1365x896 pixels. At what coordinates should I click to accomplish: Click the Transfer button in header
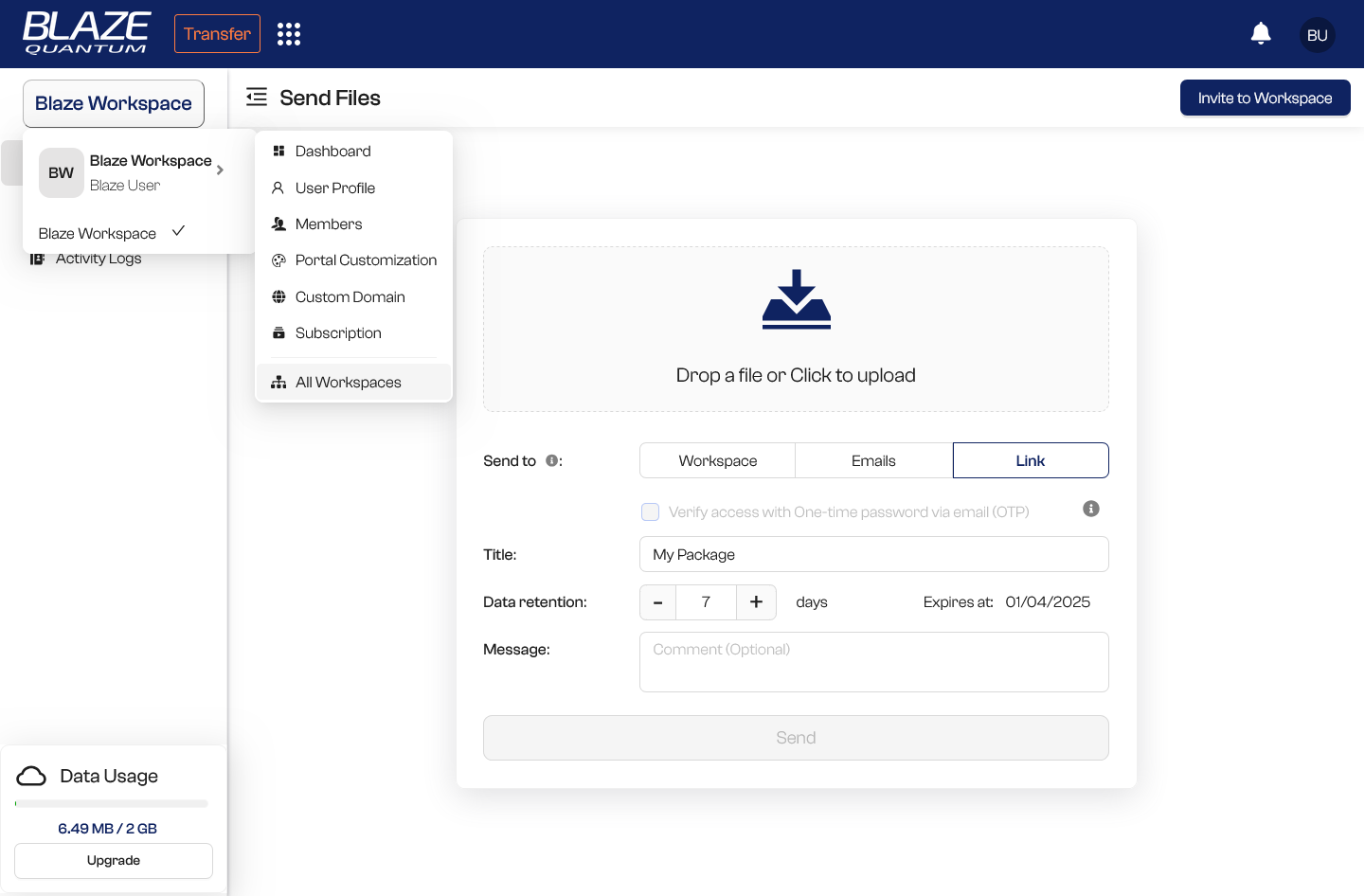217,34
